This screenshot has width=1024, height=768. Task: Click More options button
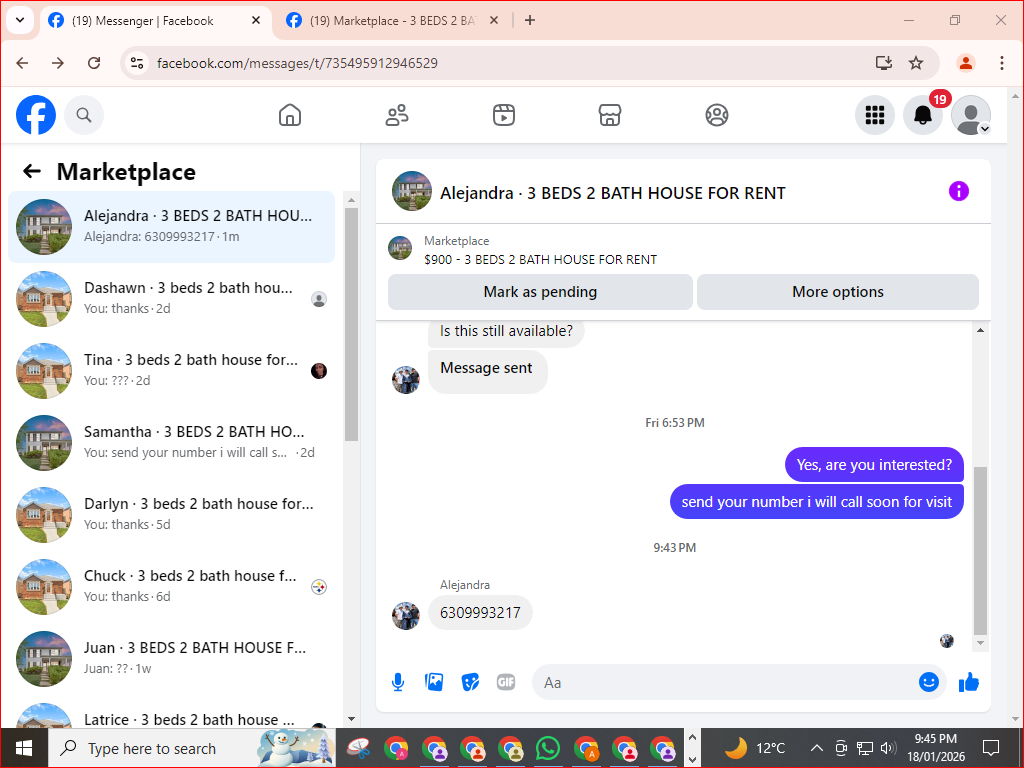coord(838,292)
